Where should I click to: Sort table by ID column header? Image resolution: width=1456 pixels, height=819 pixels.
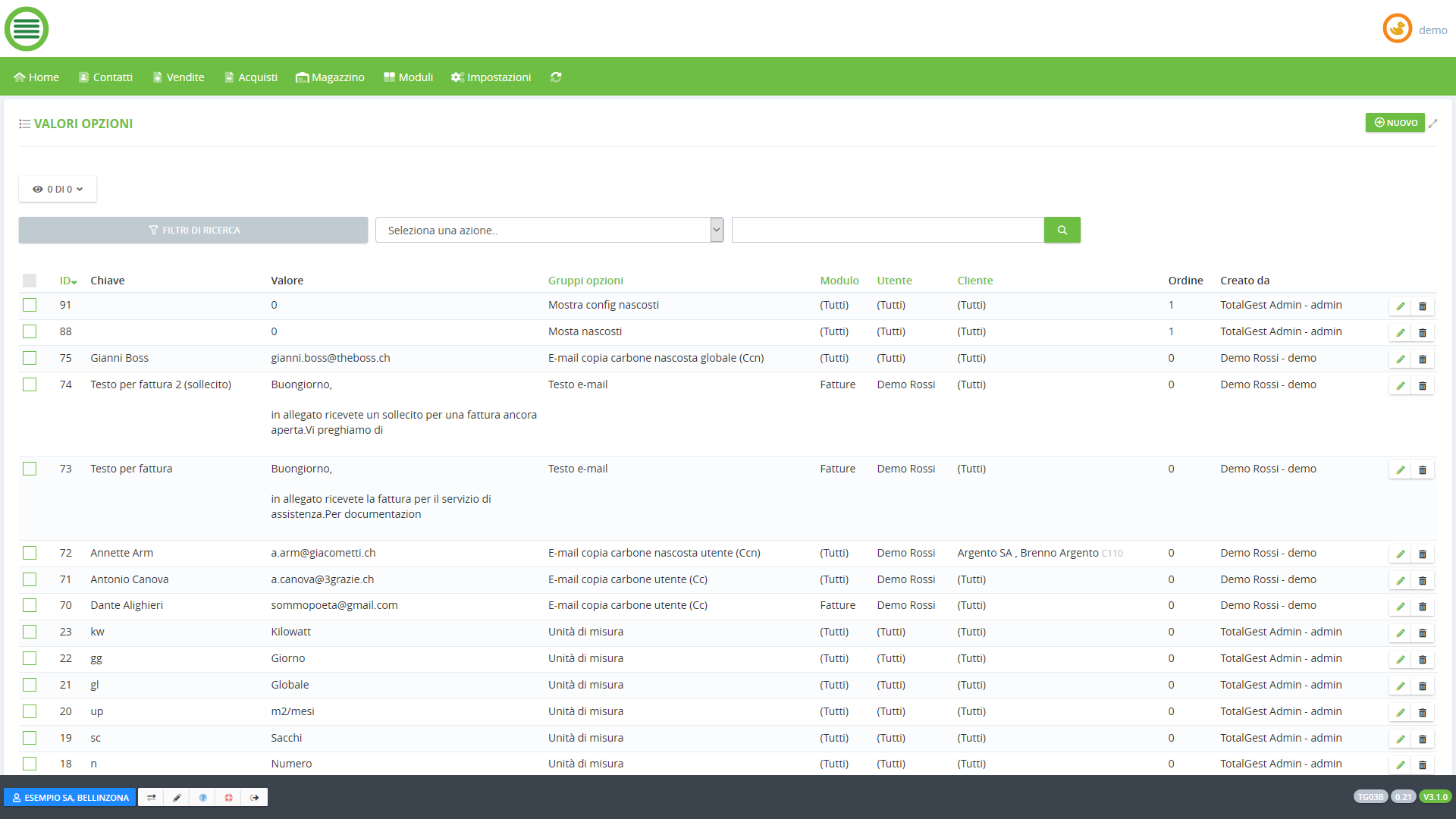67,281
